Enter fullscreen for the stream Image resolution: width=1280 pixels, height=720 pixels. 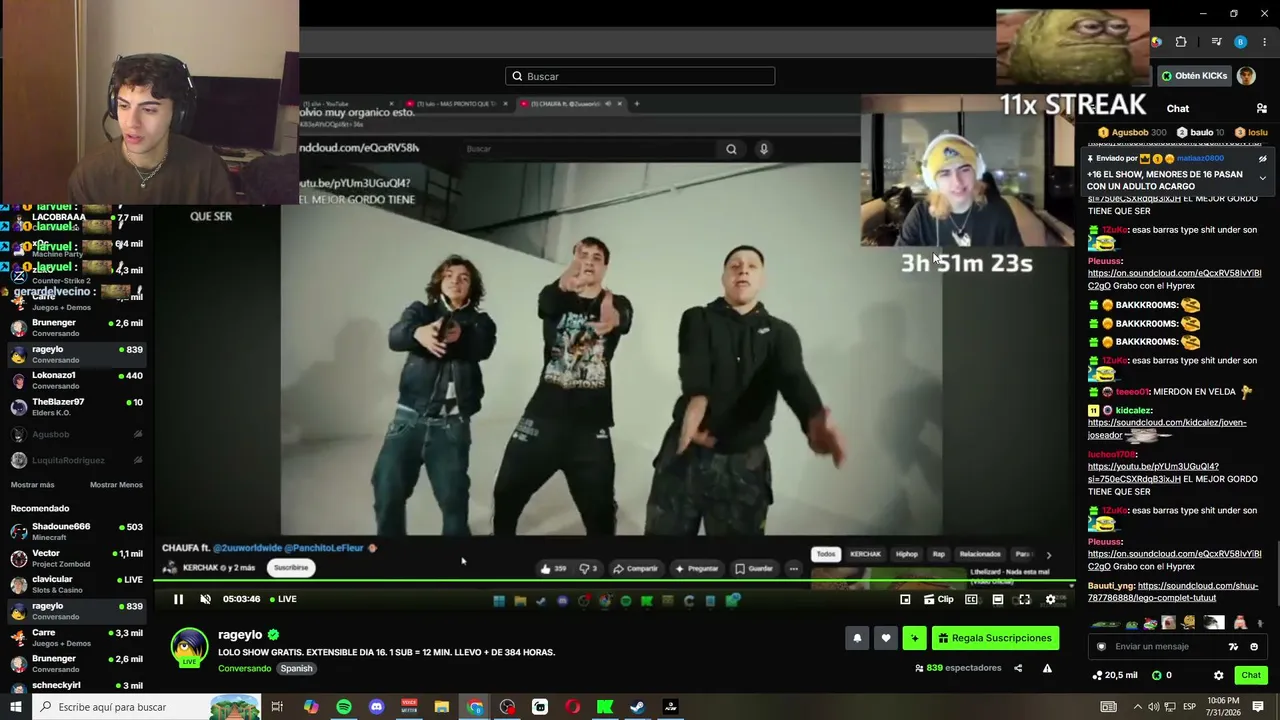click(x=1024, y=599)
